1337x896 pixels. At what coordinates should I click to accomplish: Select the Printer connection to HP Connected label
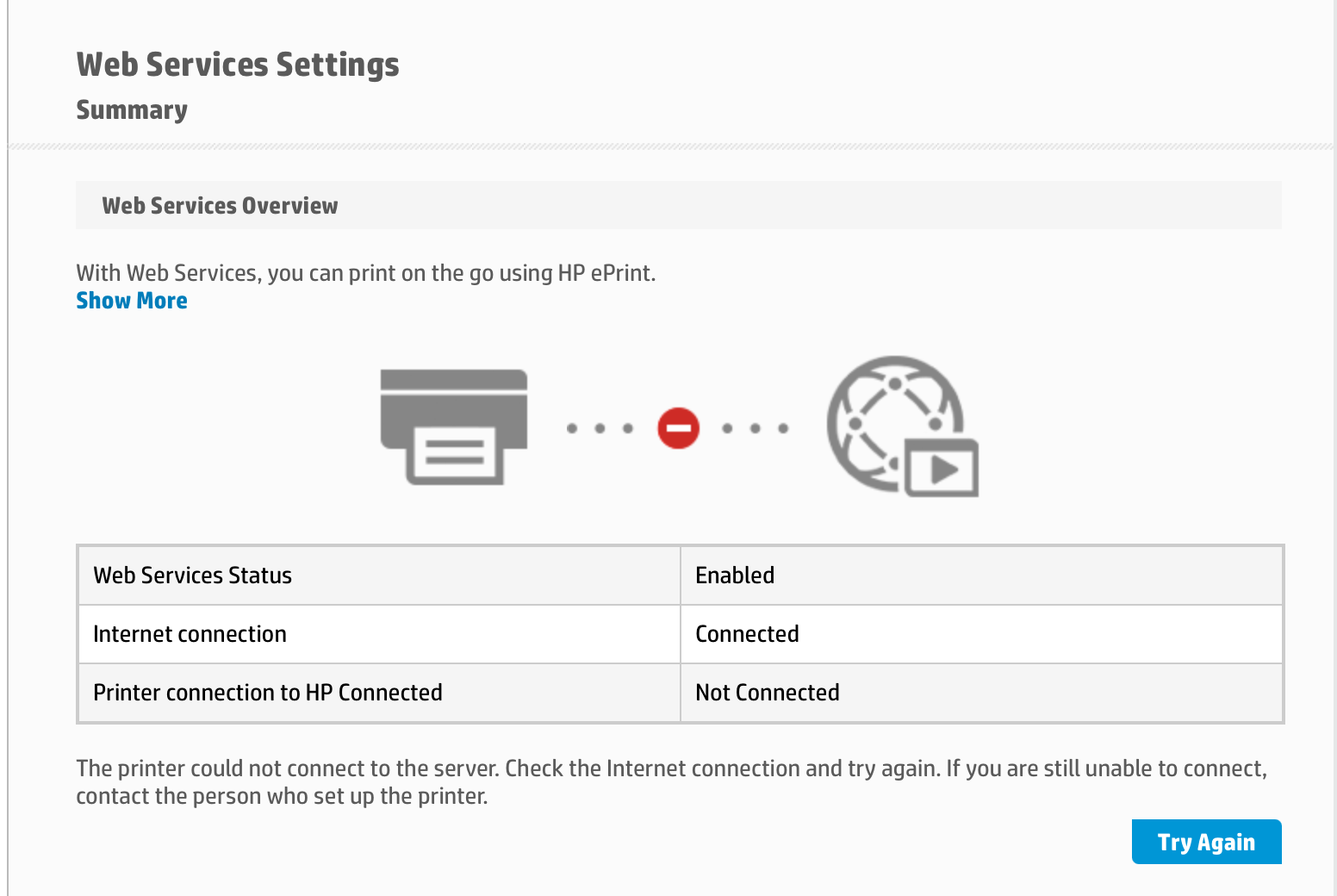click(x=268, y=693)
